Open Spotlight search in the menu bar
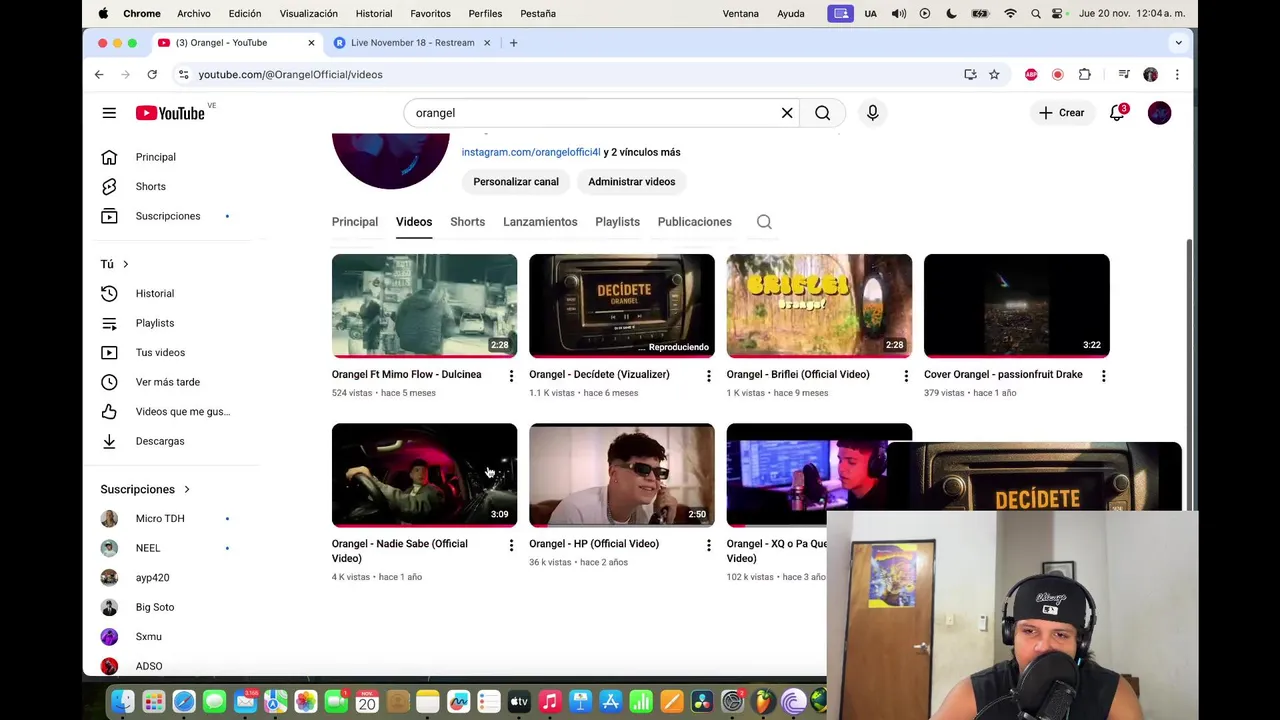 1036,13
